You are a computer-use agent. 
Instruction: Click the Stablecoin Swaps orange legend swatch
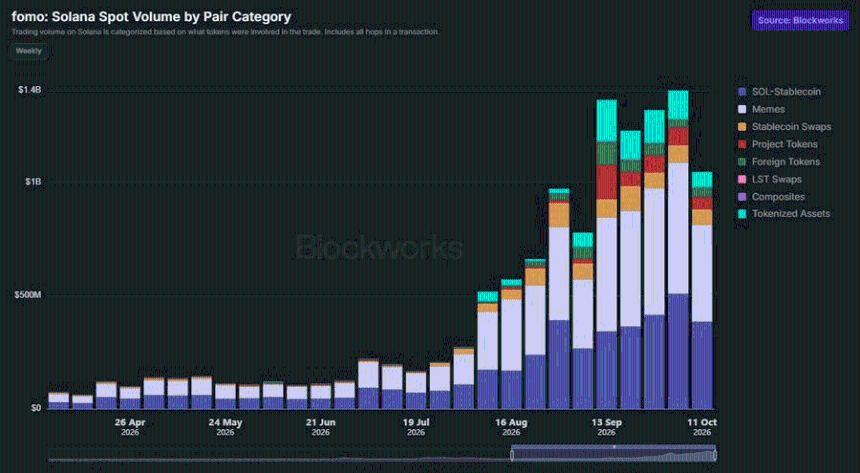click(x=742, y=127)
